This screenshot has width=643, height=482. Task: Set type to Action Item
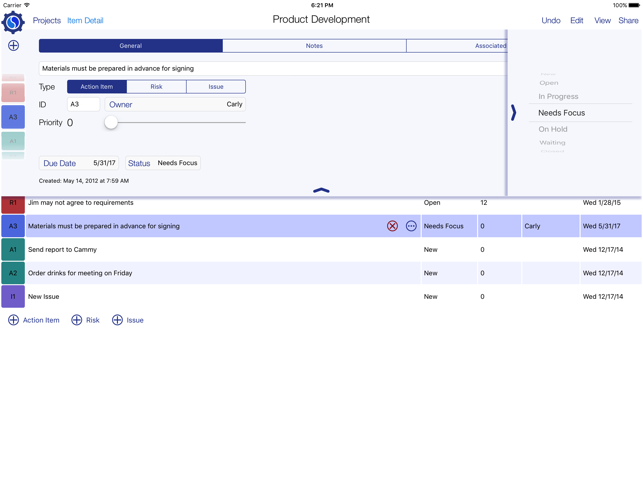click(x=97, y=87)
